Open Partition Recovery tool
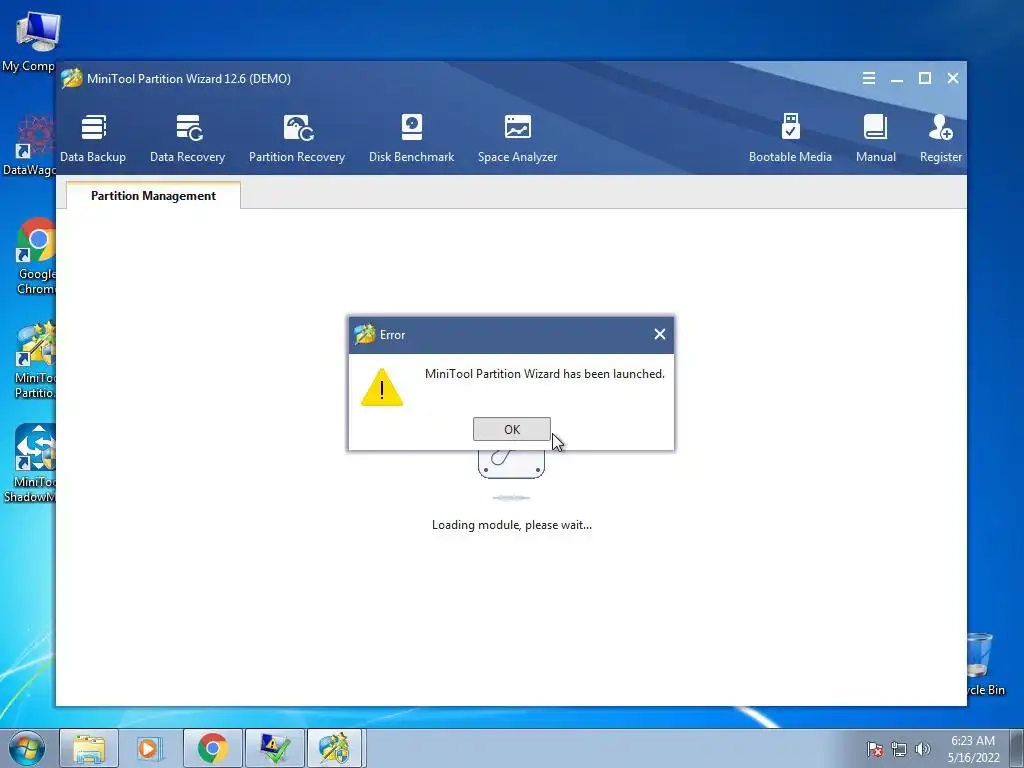The height and width of the screenshot is (768, 1024). coord(296,139)
